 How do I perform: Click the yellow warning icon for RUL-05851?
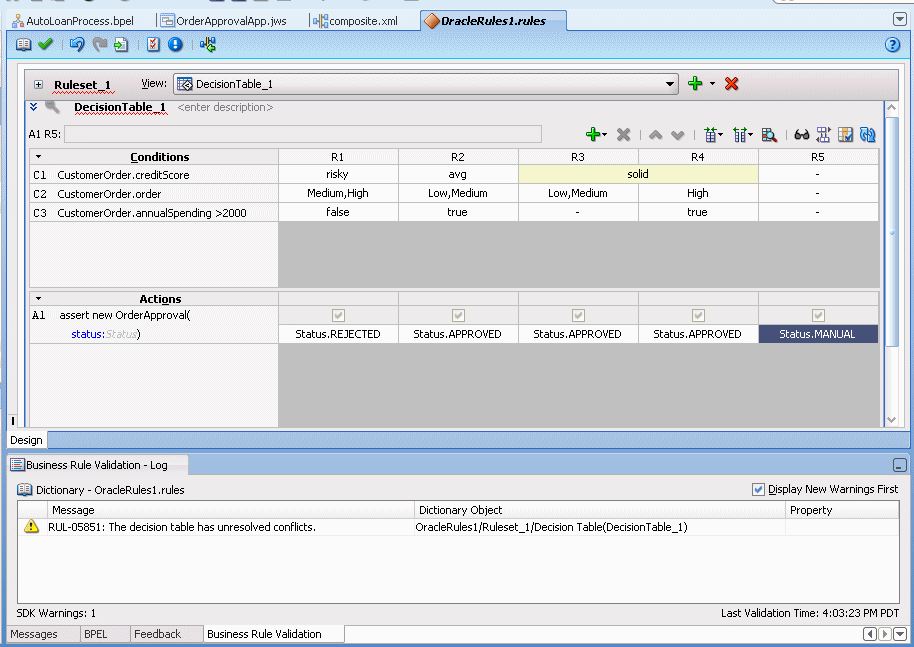31,526
